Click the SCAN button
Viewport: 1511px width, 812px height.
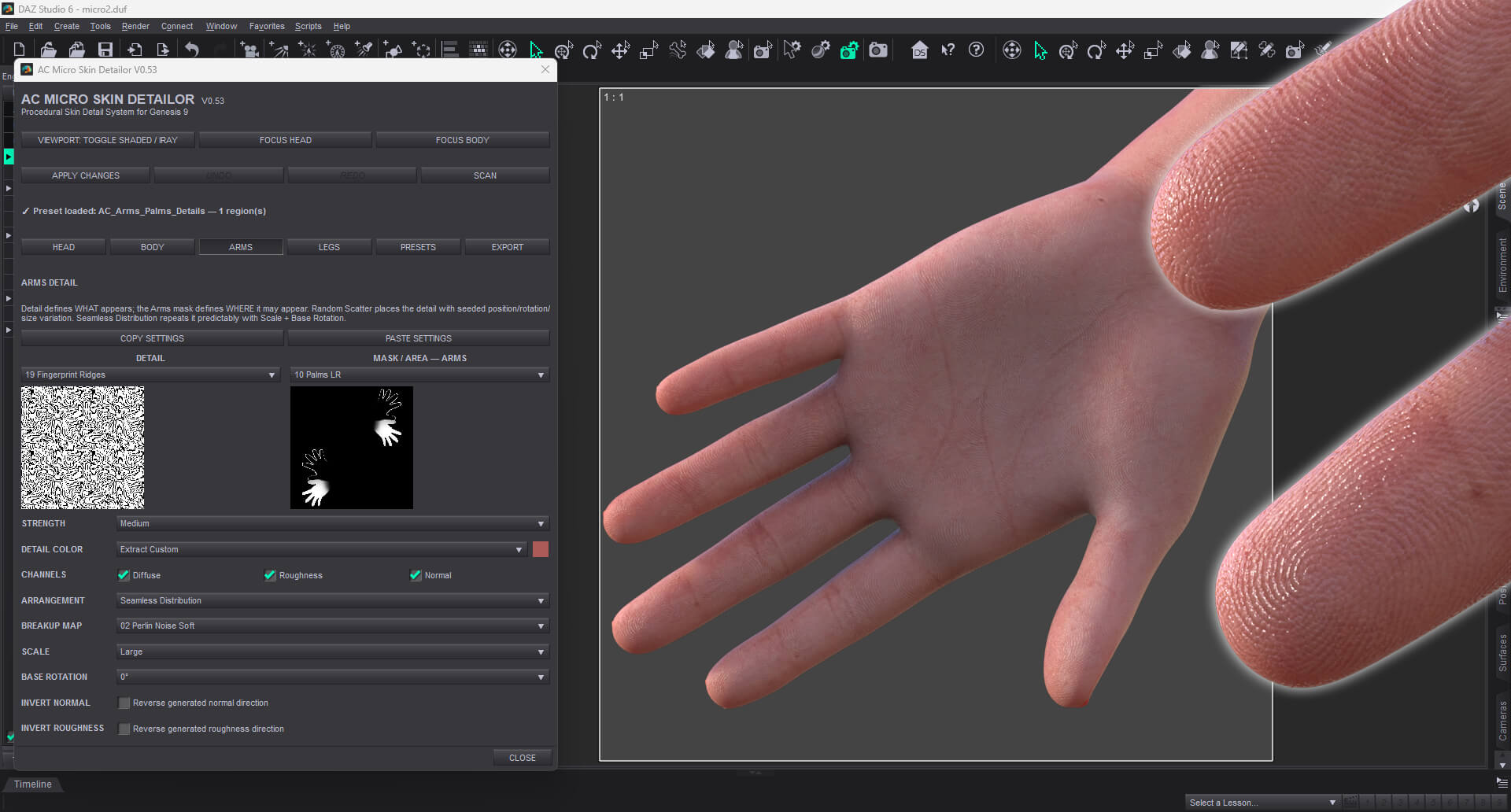point(486,175)
